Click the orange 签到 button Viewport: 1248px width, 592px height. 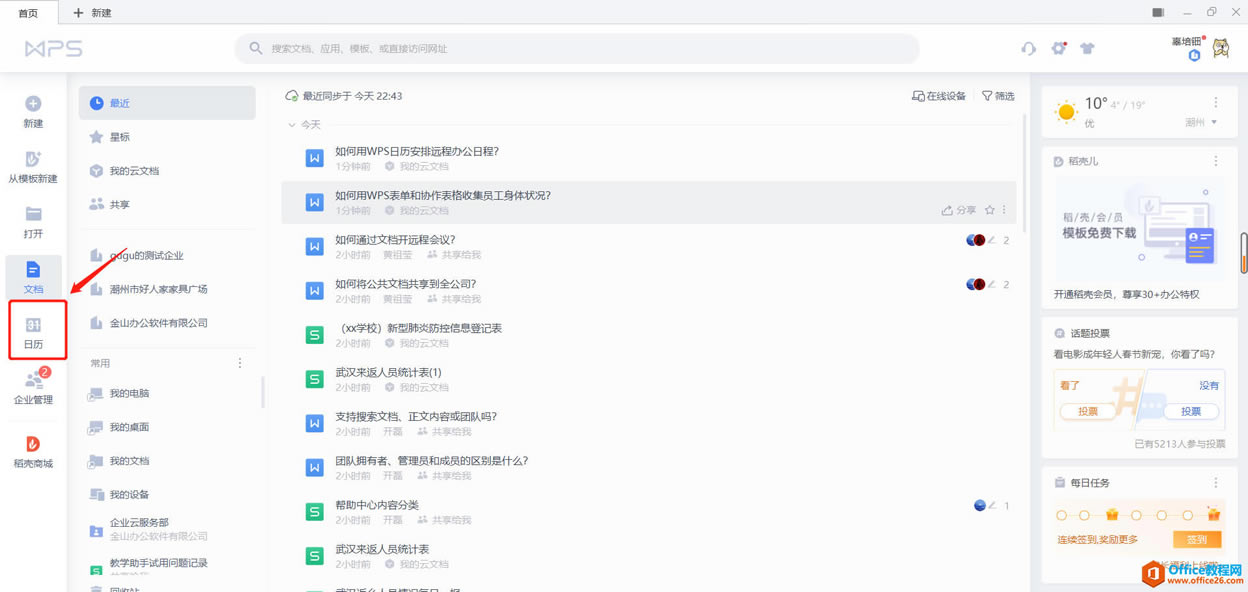click(1197, 540)
